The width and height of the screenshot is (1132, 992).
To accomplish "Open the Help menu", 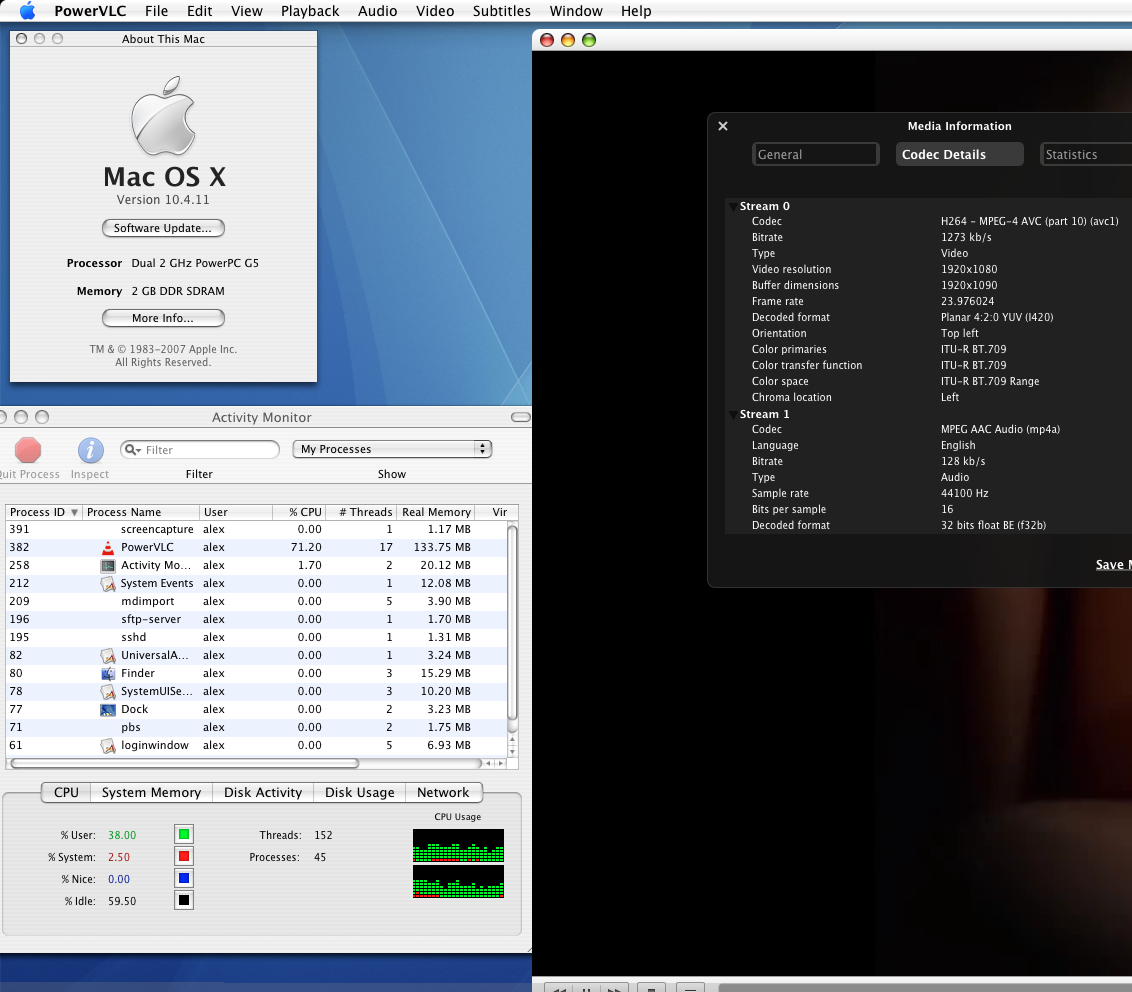I will [x=636, y=11].
